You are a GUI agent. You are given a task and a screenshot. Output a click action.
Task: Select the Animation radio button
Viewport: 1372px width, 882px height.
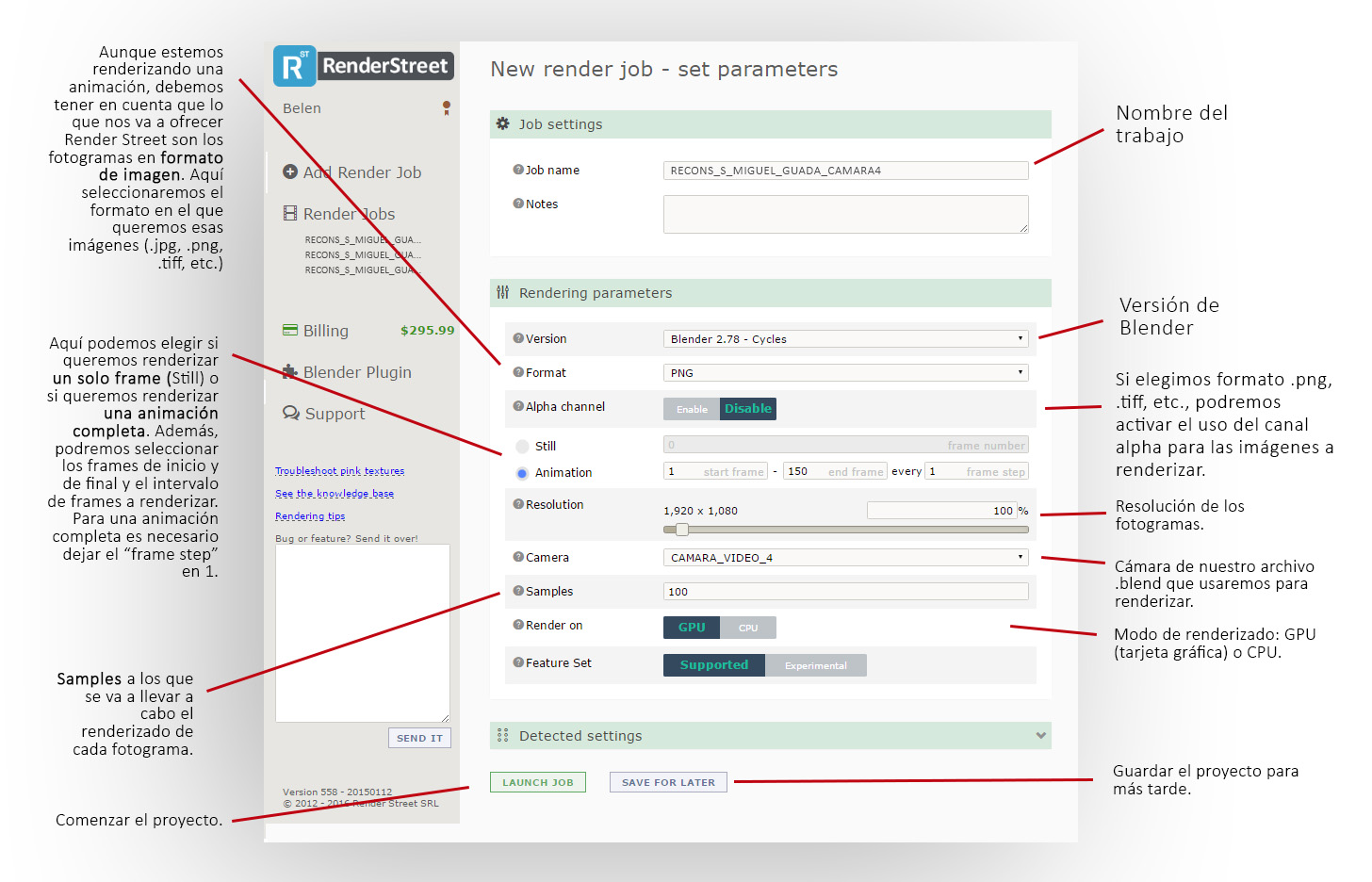(522, 473)
